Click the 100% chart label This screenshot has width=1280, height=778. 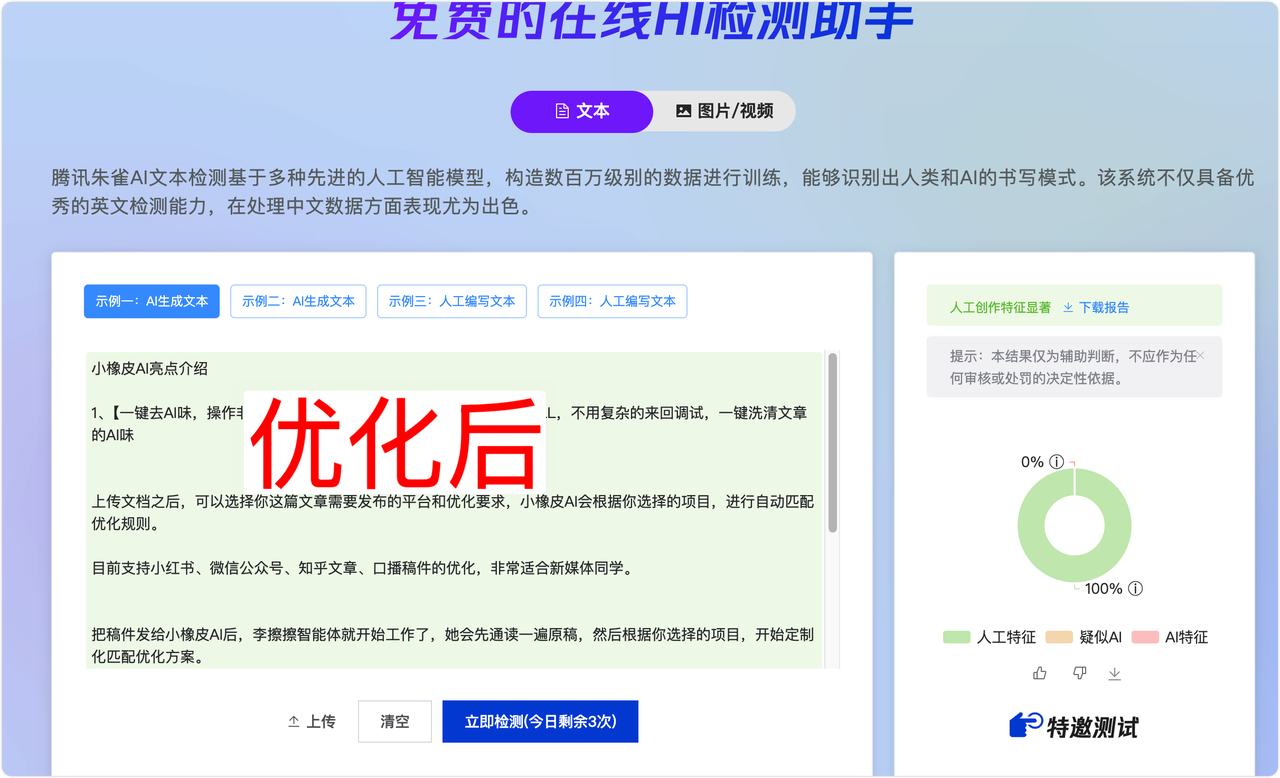click(x=1104, y=589)
